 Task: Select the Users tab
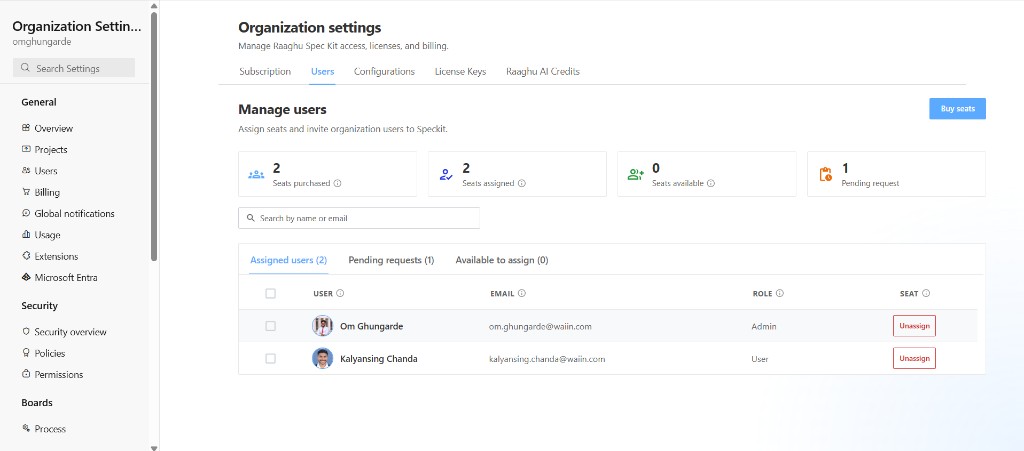323,72
